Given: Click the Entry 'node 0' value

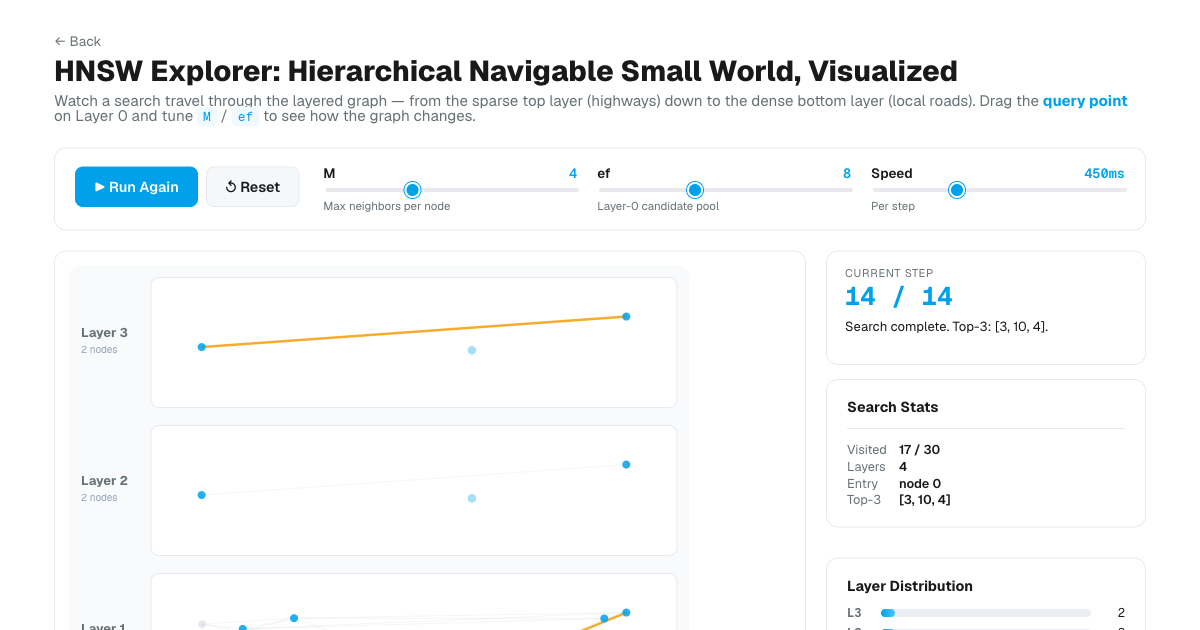Looking at the screenshot, I should point(920,484).
